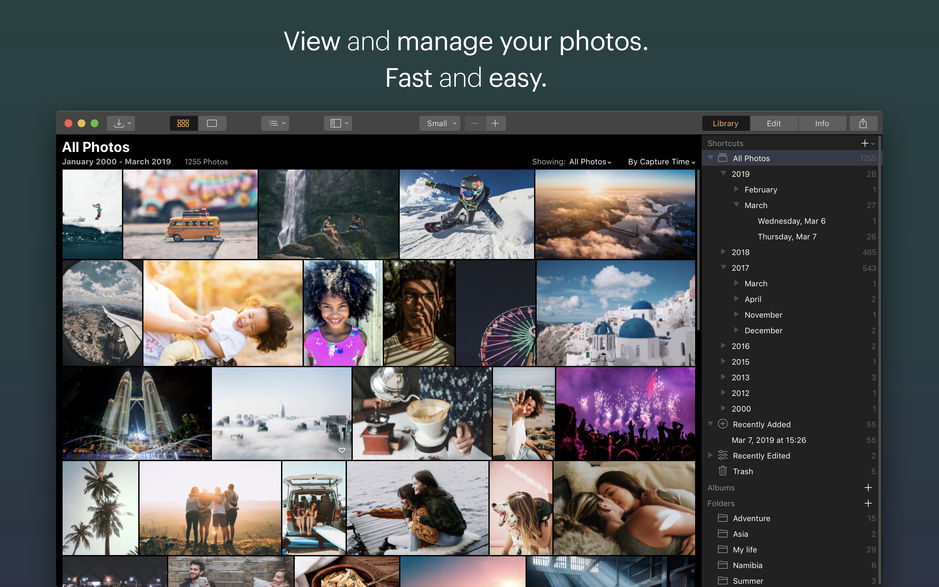
Task: Switch to the Edit tab
Action: [x=773, y=122]
